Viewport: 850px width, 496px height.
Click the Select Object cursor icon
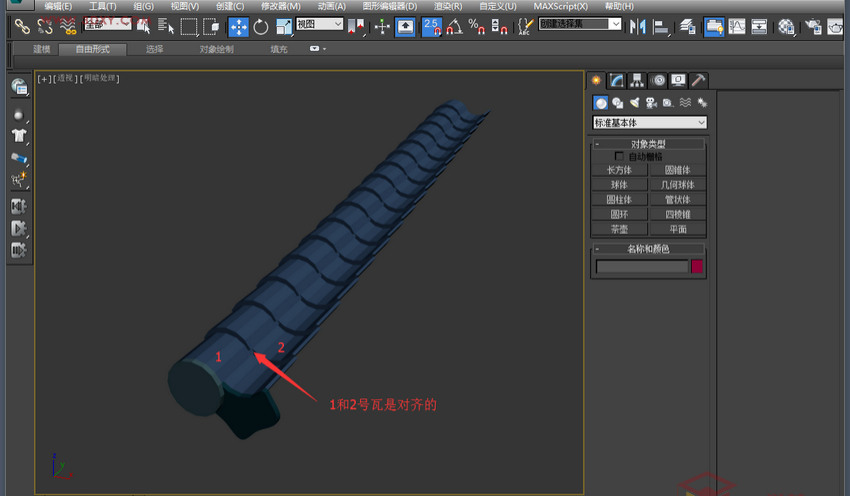click(x=144, y=26)
